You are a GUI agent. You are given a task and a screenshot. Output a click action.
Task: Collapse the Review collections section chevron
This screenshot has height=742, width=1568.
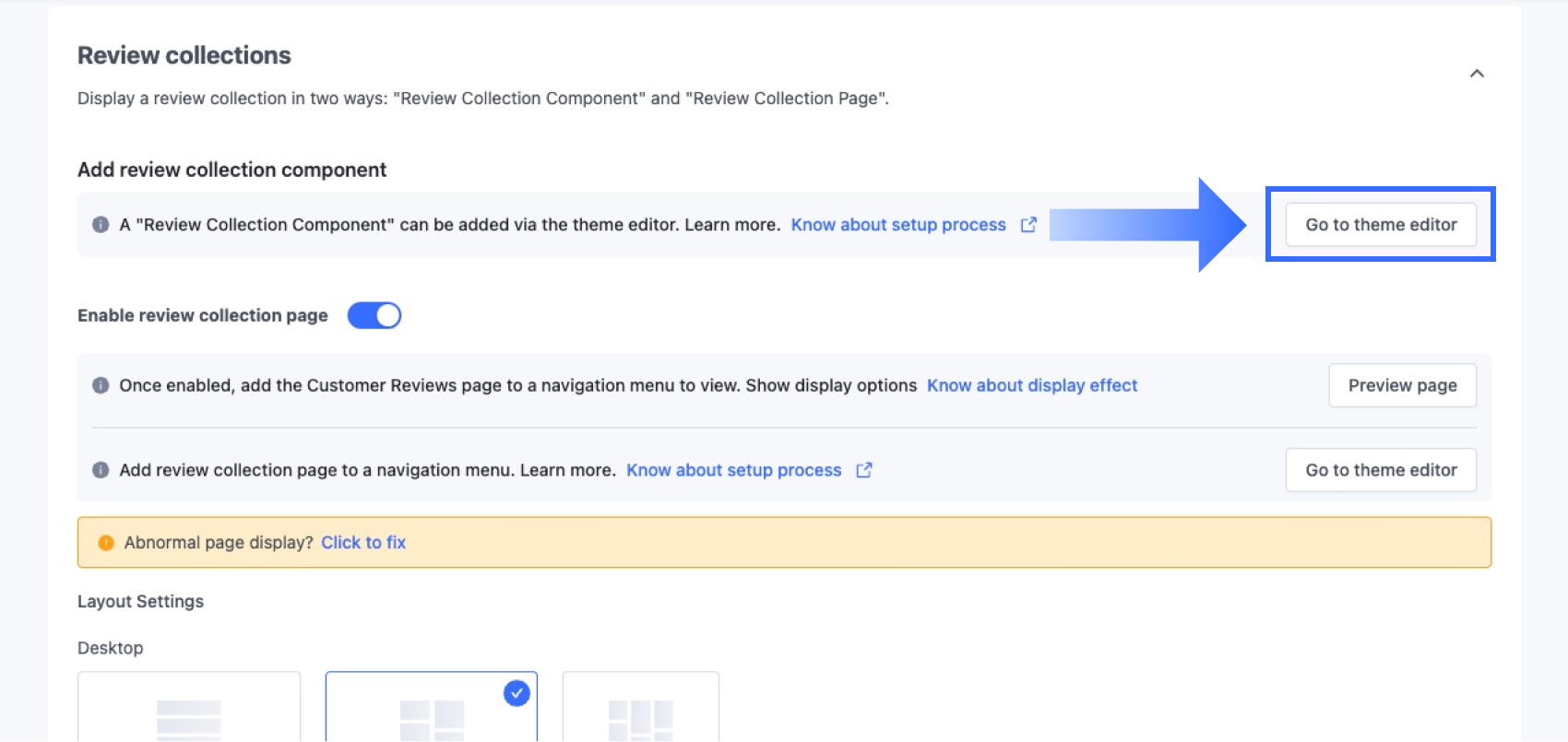click(1476, 74)
